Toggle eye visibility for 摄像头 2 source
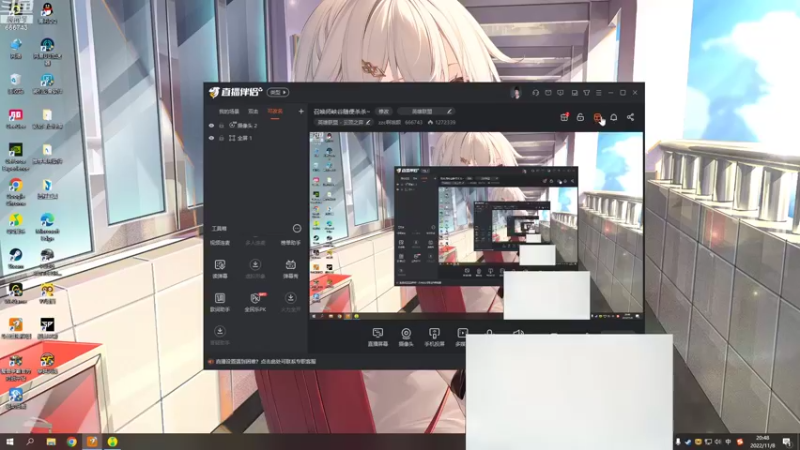800x450 pixels. click(x=211, y=126)
